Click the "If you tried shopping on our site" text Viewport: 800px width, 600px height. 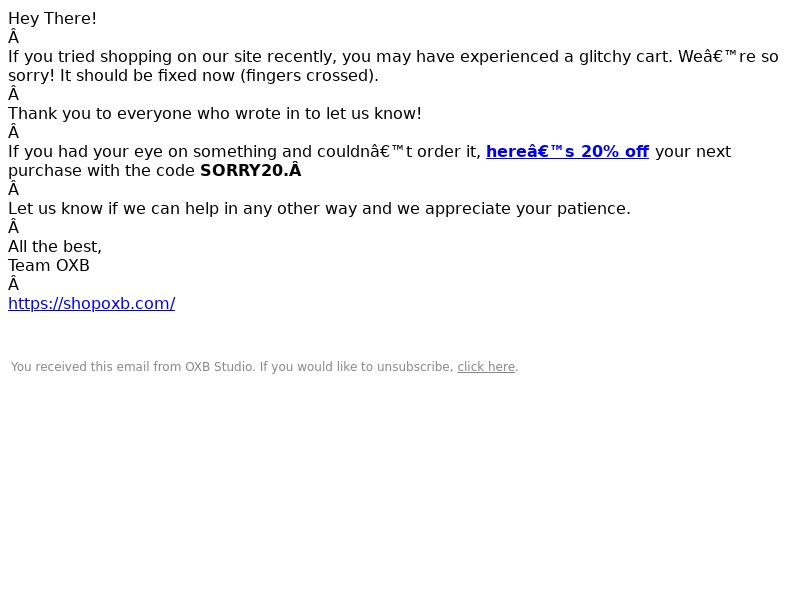[134, 57]
